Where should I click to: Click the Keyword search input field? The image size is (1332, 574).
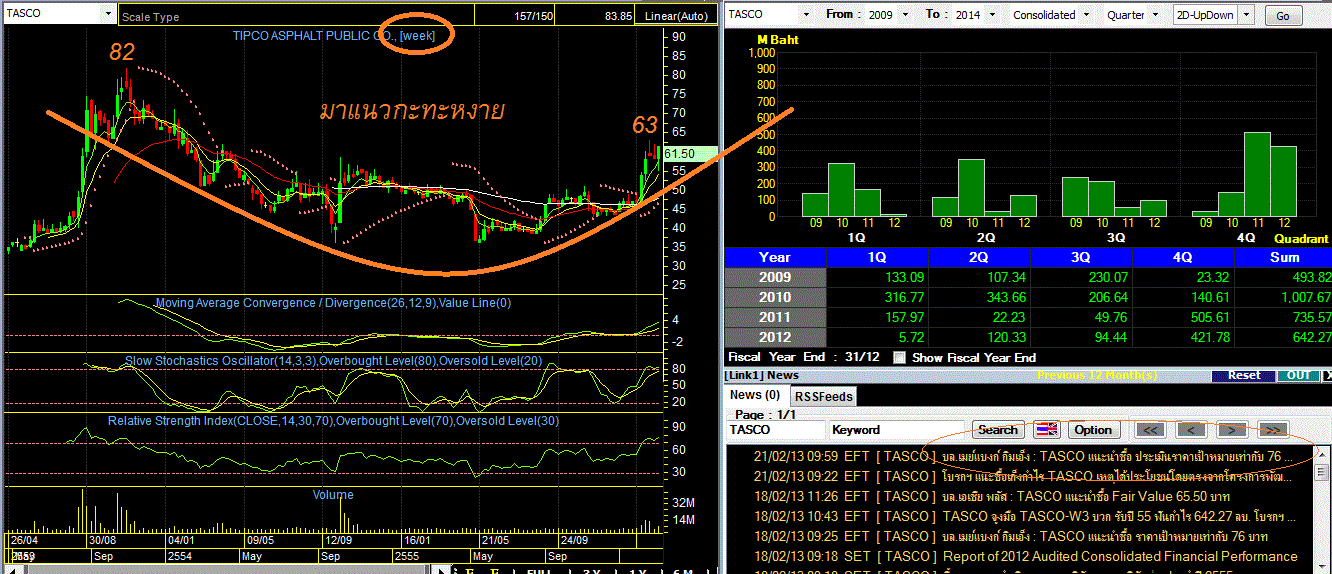coord(897,430)
